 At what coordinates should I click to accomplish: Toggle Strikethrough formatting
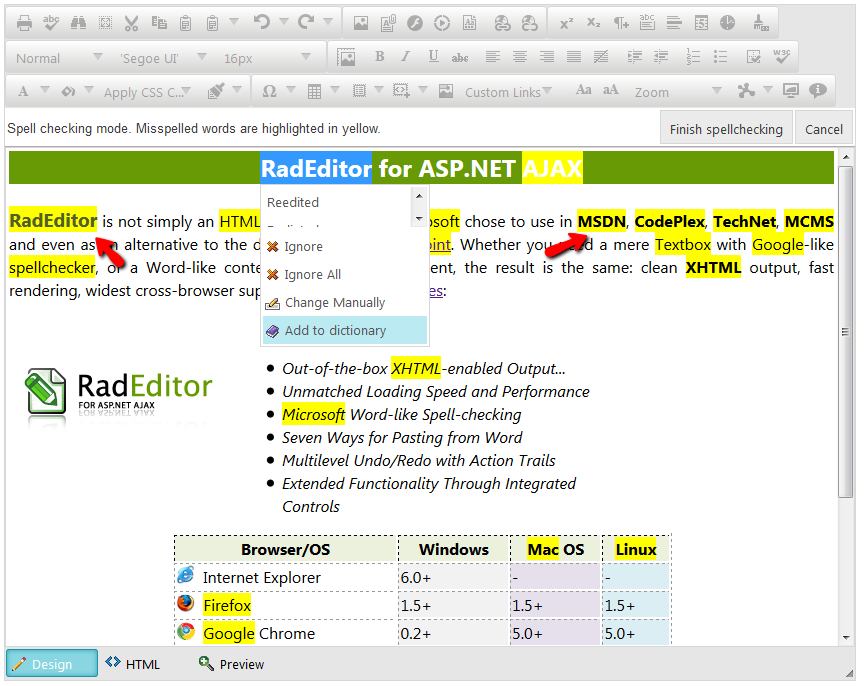[x=460, y=57]
